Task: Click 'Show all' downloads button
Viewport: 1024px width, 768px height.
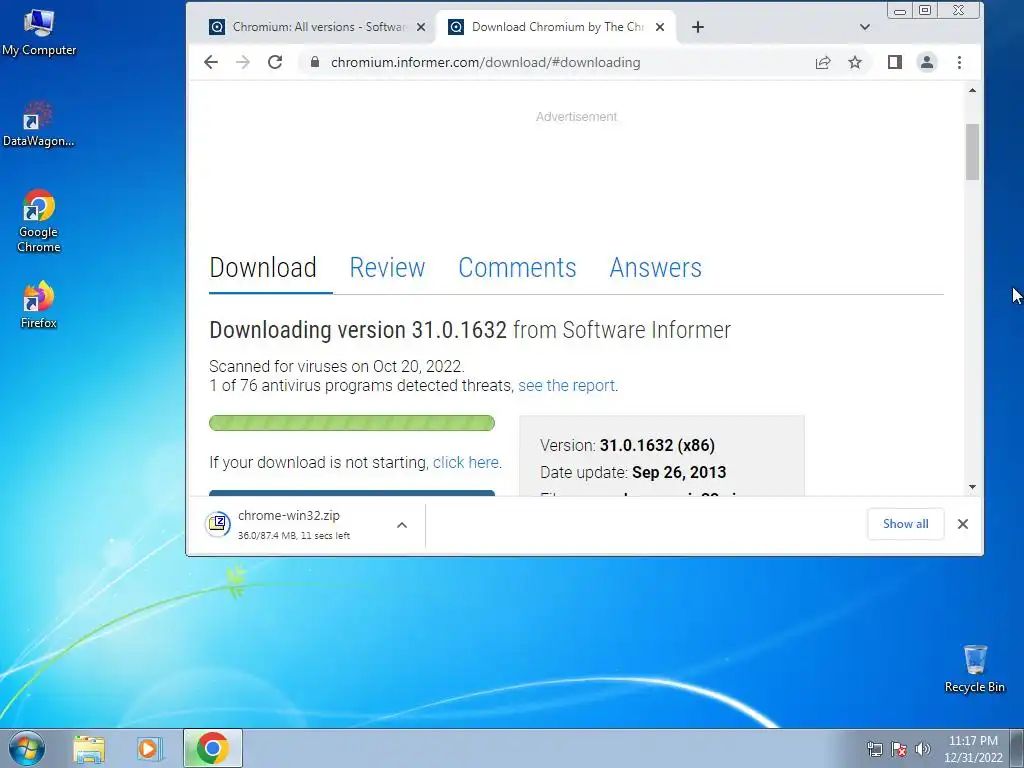Action: point(905,524)
